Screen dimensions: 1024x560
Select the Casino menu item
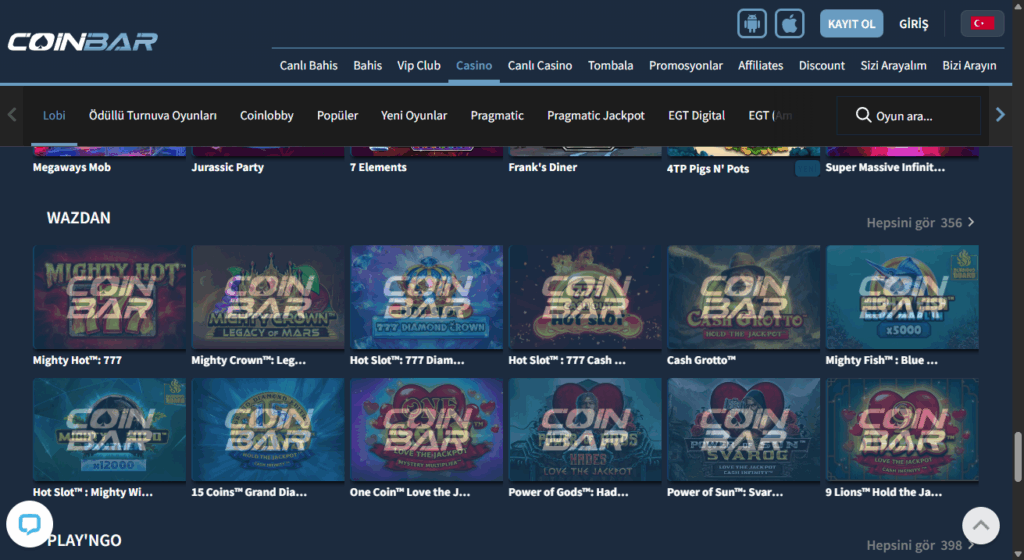click(x=473, y=65)
